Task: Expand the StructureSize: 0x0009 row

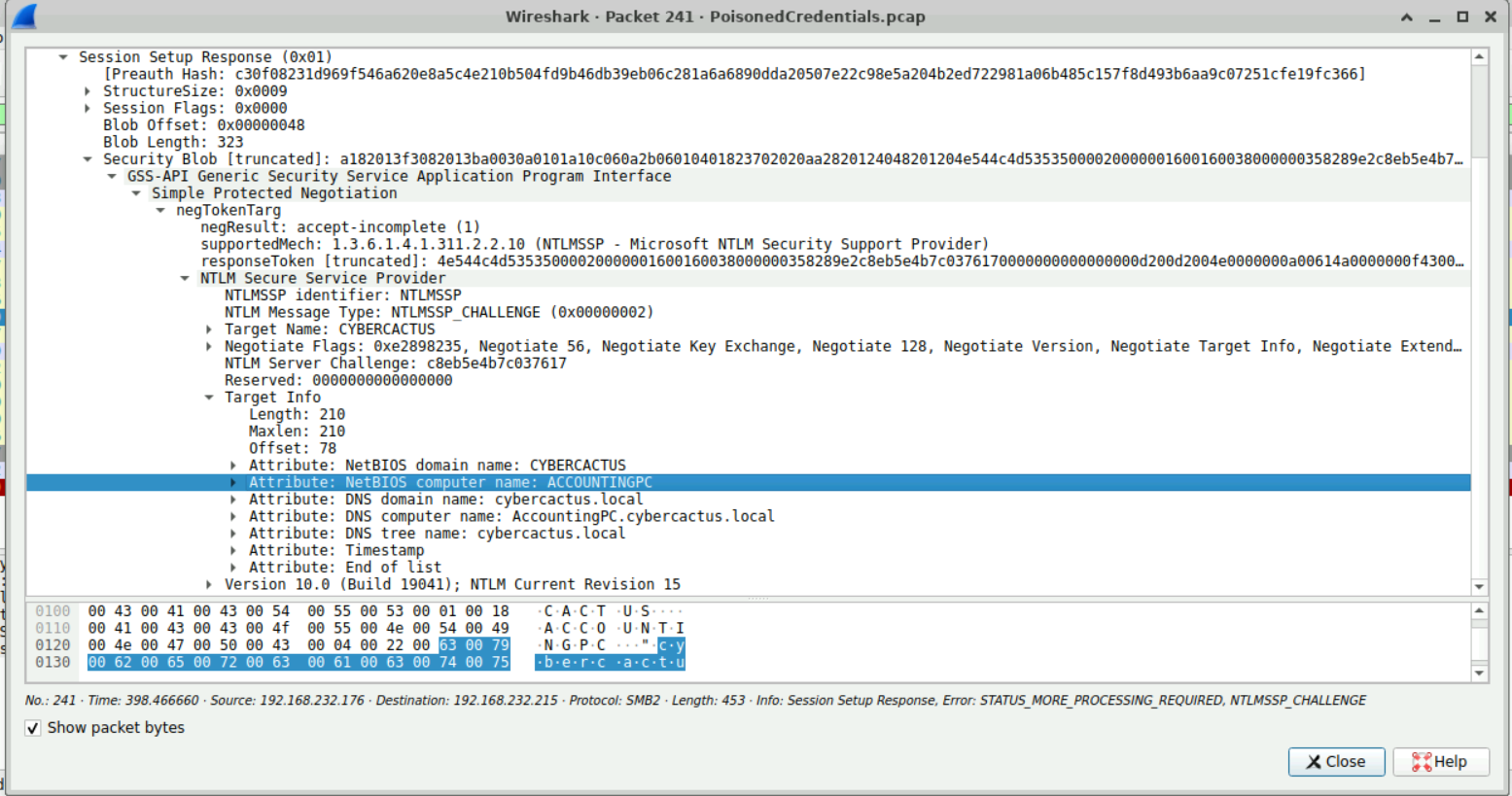Action: click(x=88, y=91)
